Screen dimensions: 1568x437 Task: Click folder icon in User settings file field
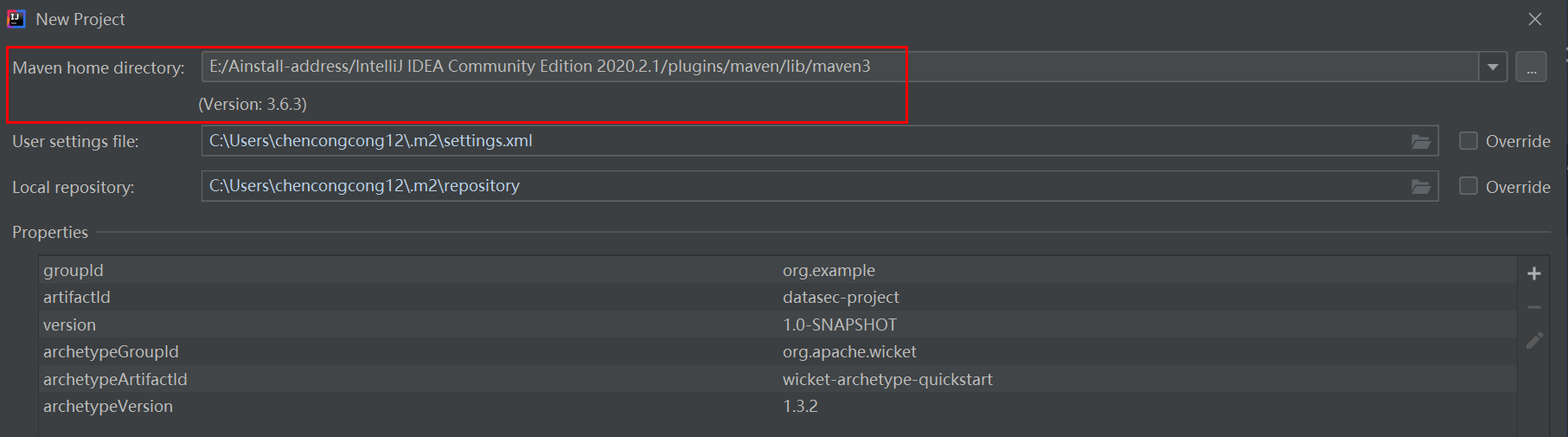pyautogui.click(x=1421, y=141)
